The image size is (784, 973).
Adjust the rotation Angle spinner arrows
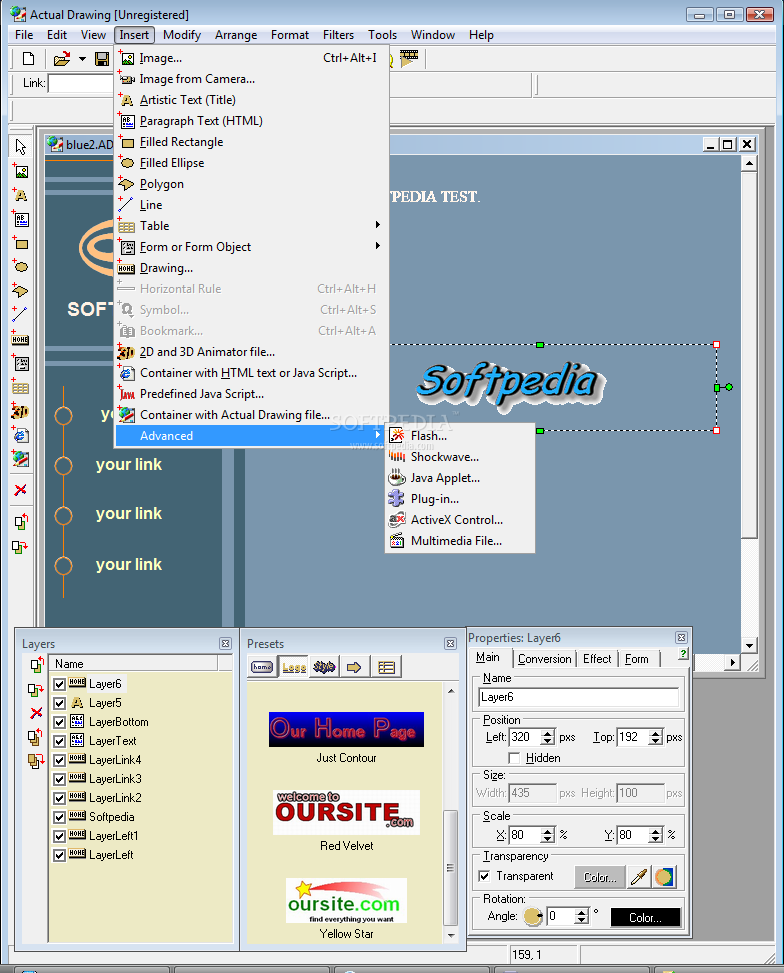[581, 916]
